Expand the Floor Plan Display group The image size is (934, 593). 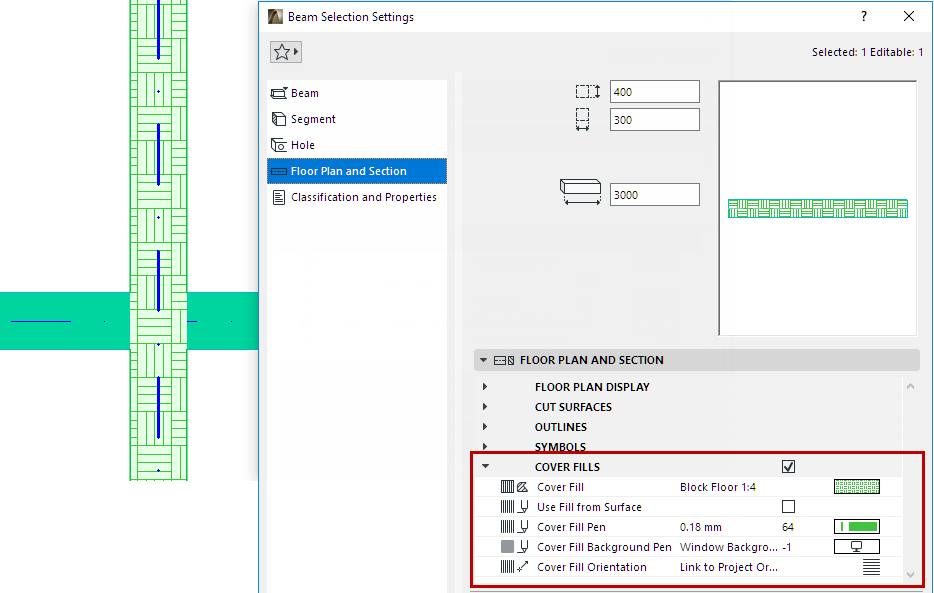click(485, 387)
